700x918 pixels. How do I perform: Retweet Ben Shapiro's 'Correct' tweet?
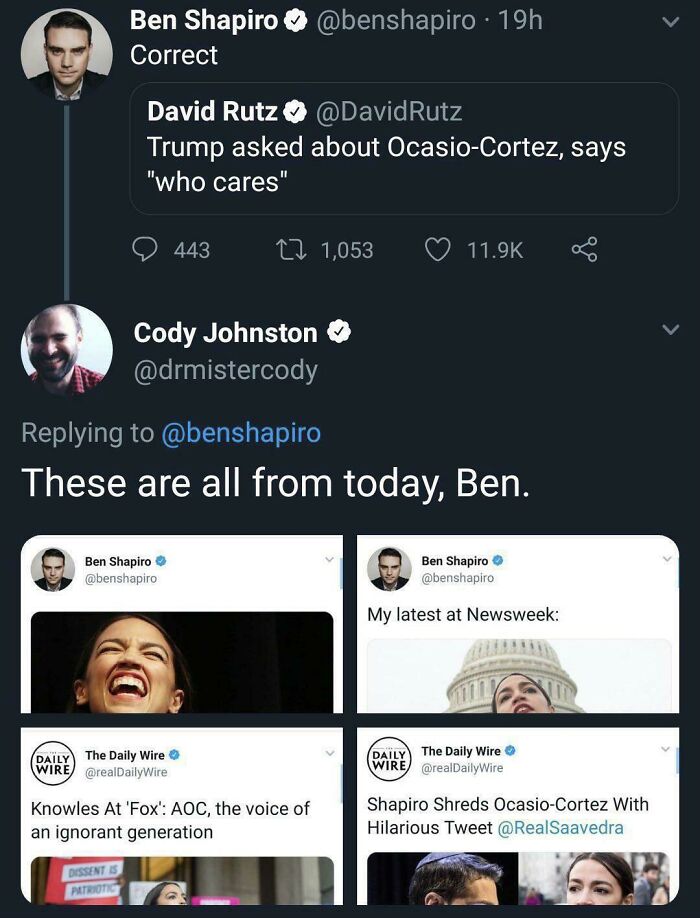[291, 250]
